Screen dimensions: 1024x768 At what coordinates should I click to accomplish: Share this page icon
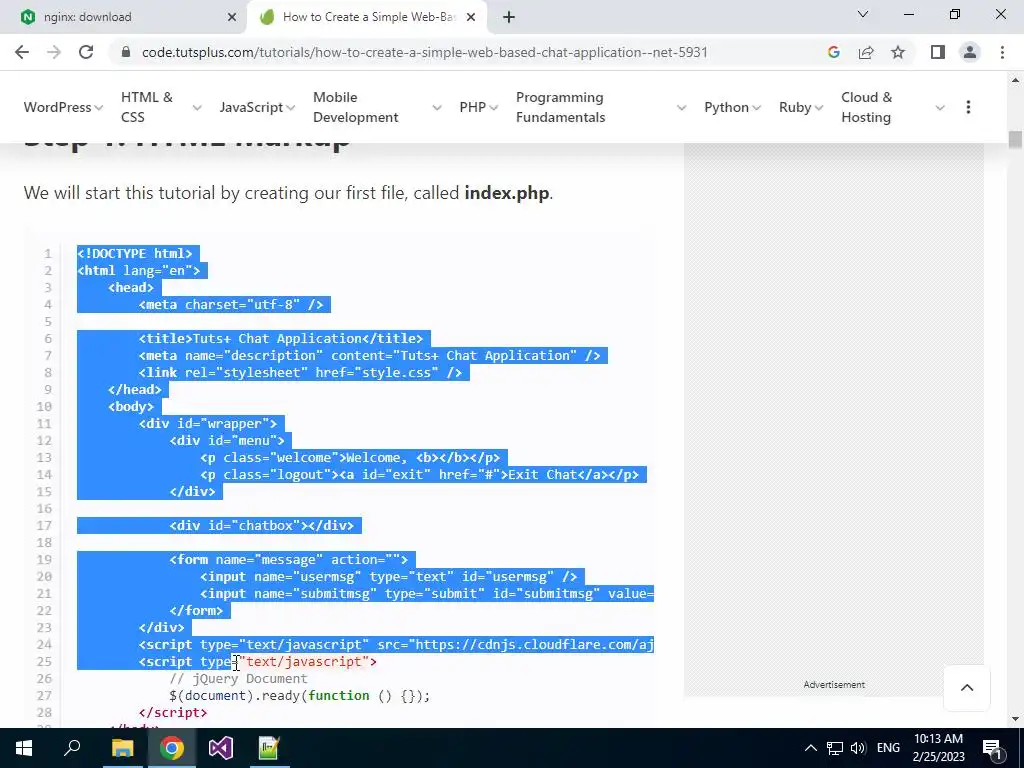[866, 52]
